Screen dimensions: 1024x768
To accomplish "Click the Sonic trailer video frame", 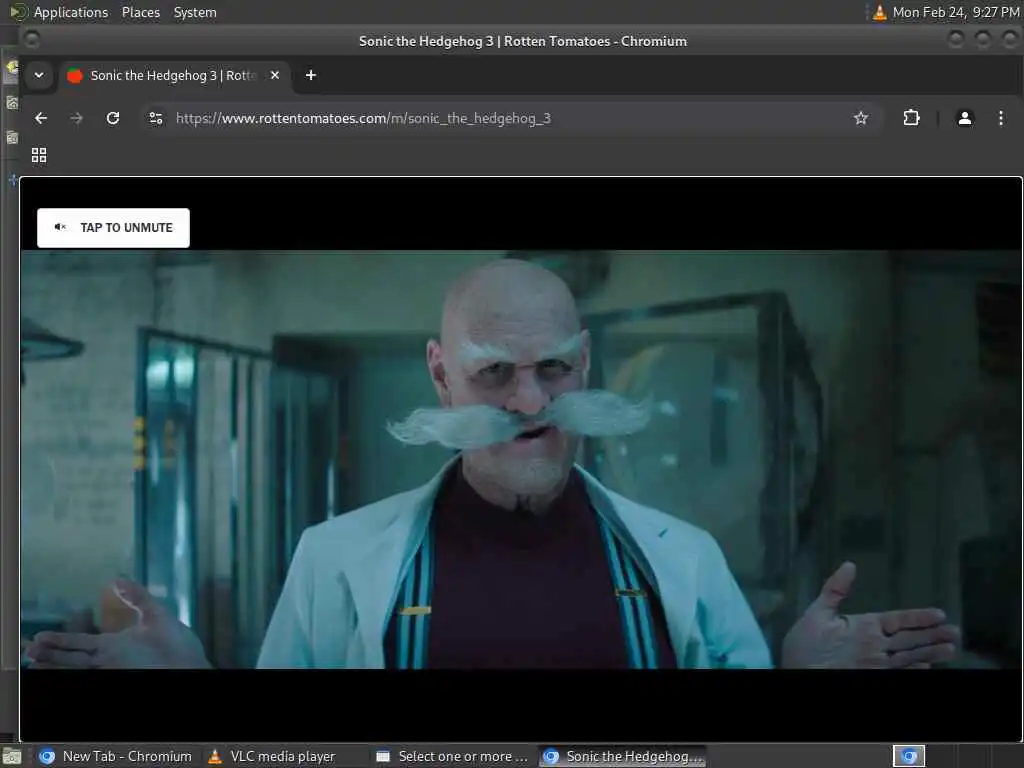I will (x=520, y=459).
